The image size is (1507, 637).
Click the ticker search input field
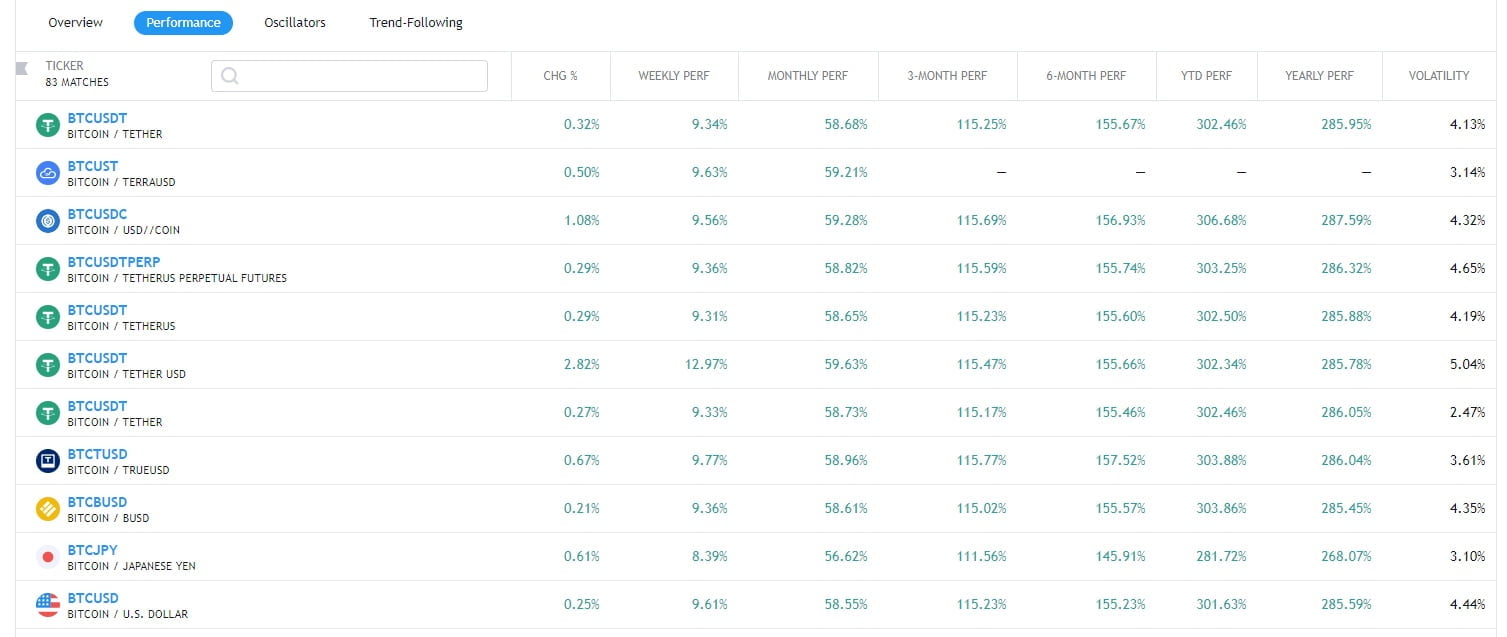point(360,76)
